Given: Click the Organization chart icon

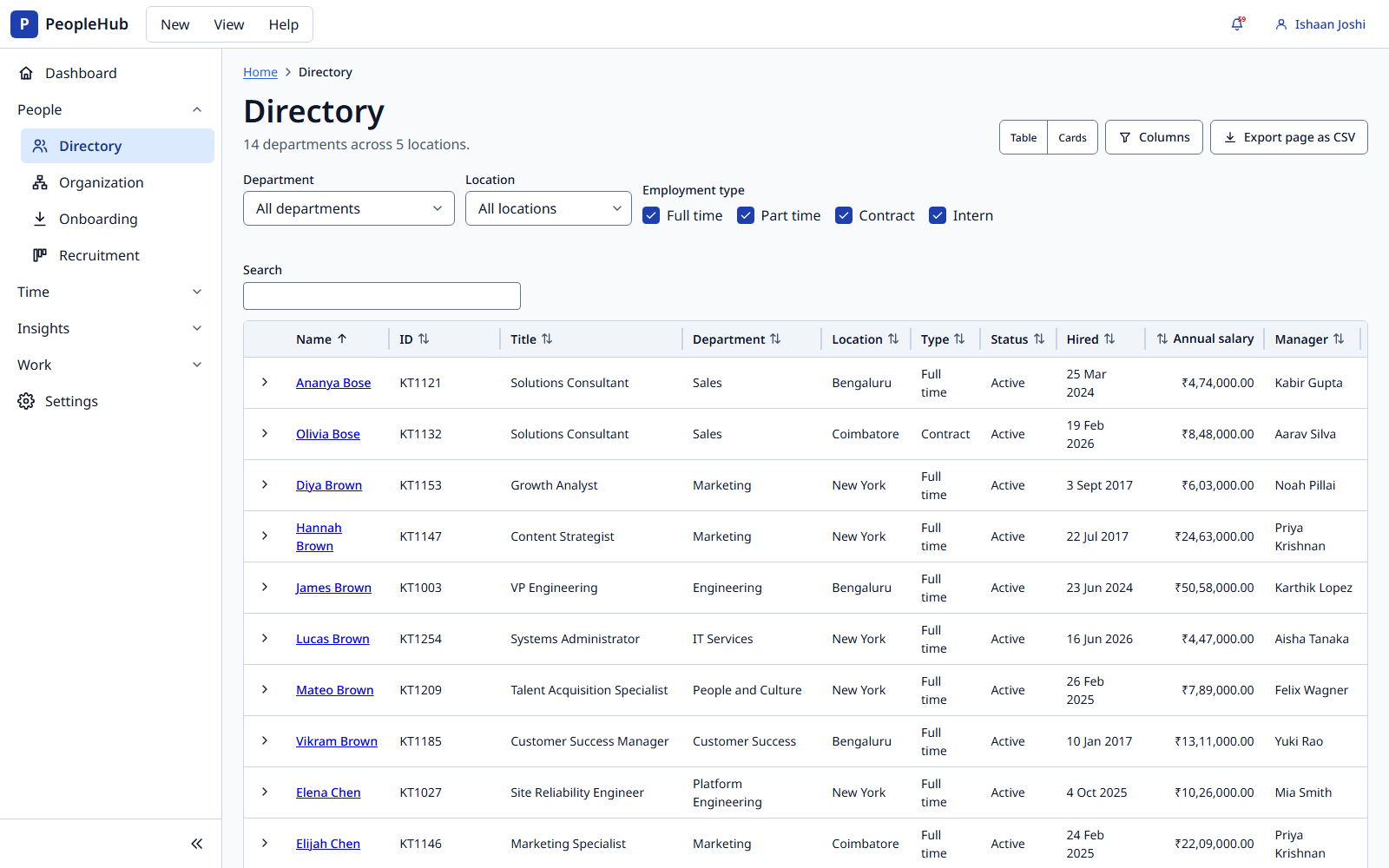Looking at the screenshot, I should (x=40, y=182).
